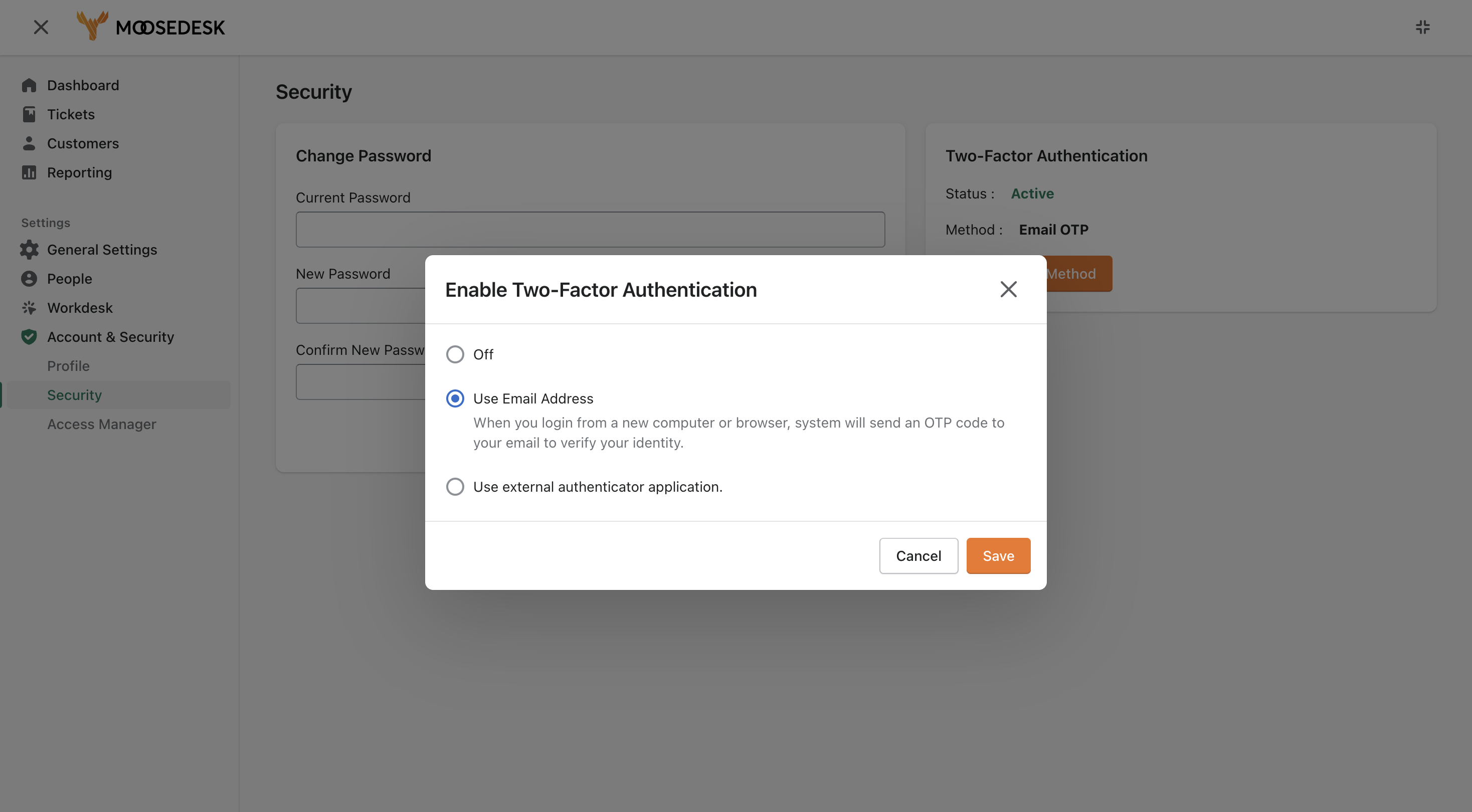Select the Use Email Address radio button
The image size is (1472, 812).
[455, 398]
